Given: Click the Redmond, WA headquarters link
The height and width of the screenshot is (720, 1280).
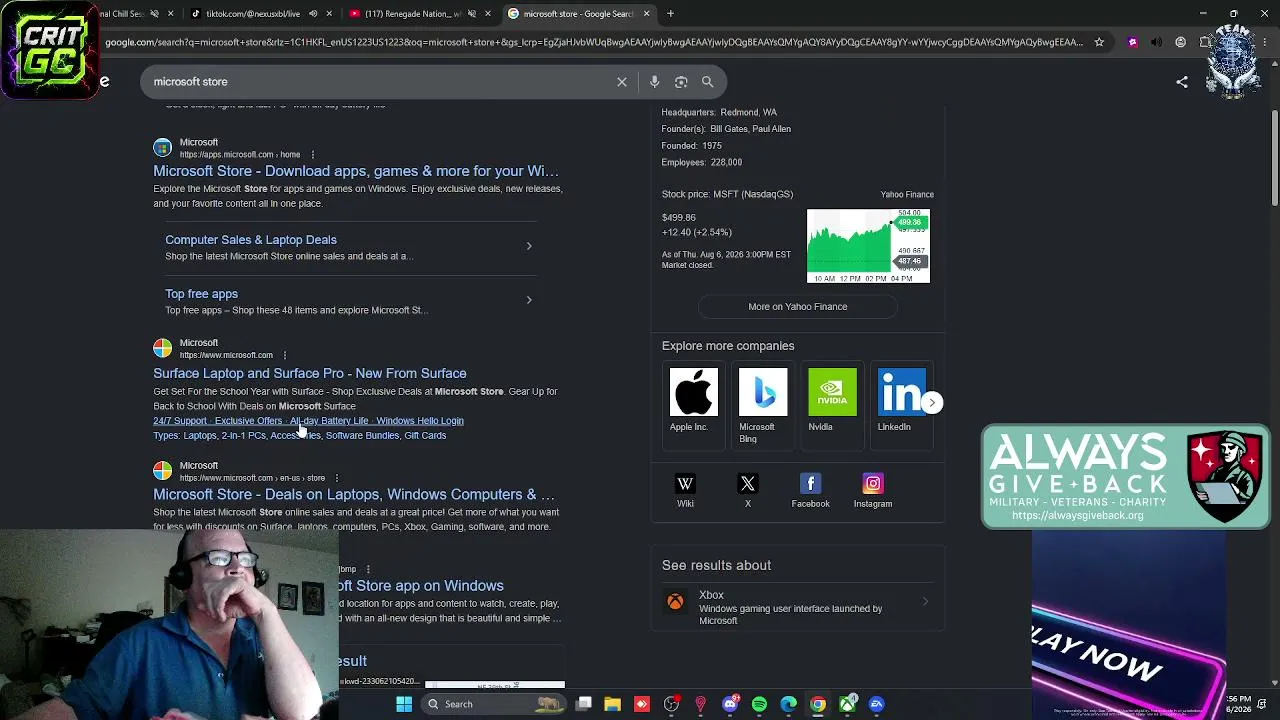Looking at the screenshot, I should pos(749,112).
